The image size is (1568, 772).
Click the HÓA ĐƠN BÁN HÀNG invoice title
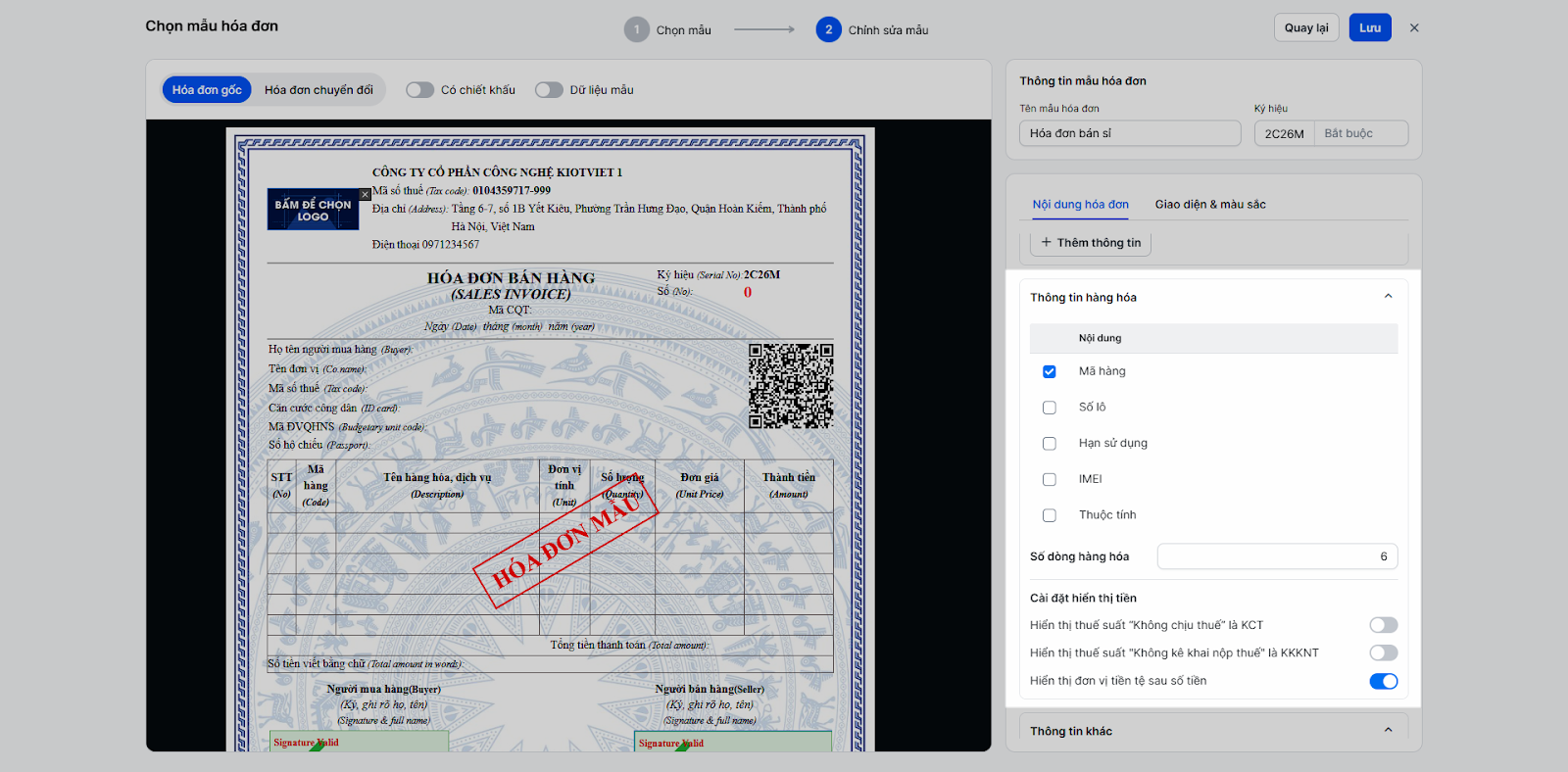tap(511, 278)
